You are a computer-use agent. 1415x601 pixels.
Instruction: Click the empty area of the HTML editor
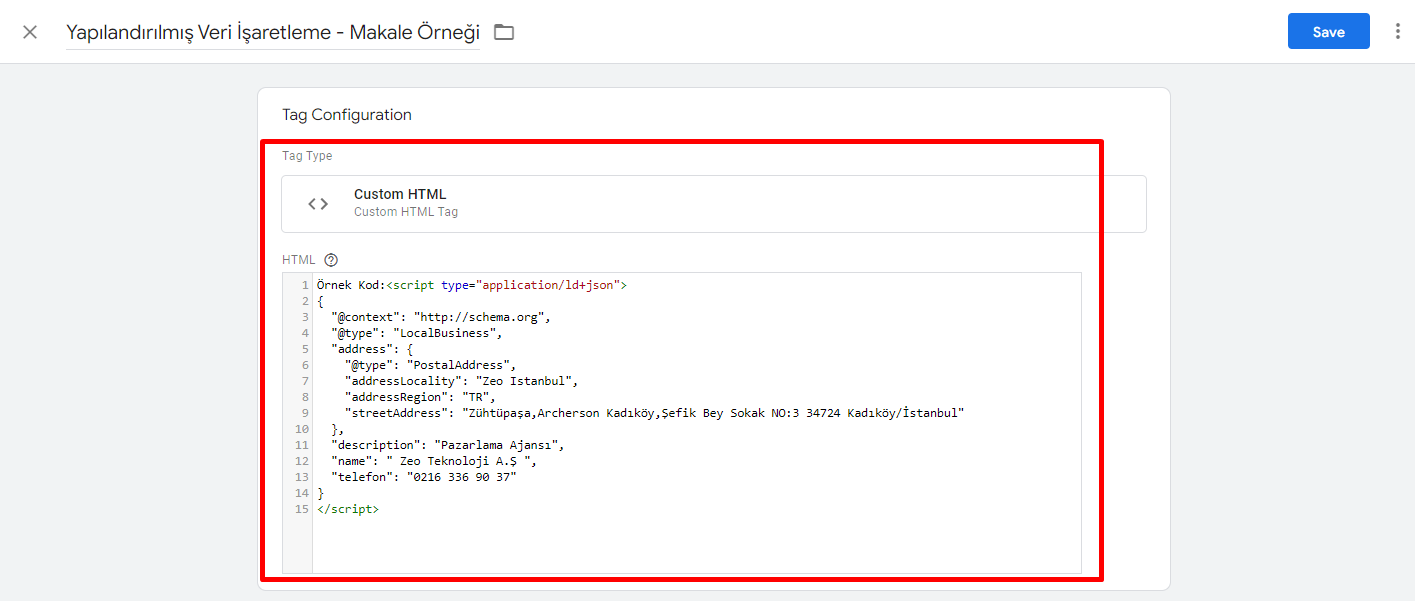tap(696, 544)
